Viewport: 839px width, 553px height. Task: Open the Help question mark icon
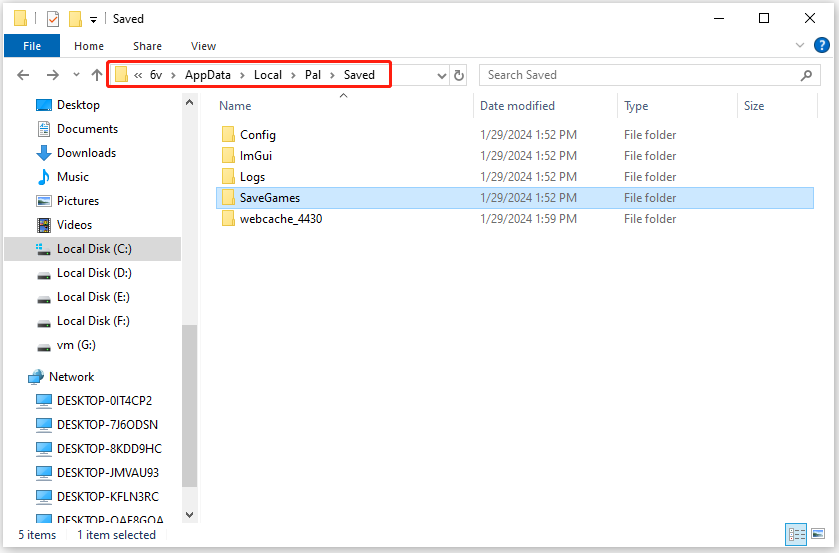(x=821, y=46)
